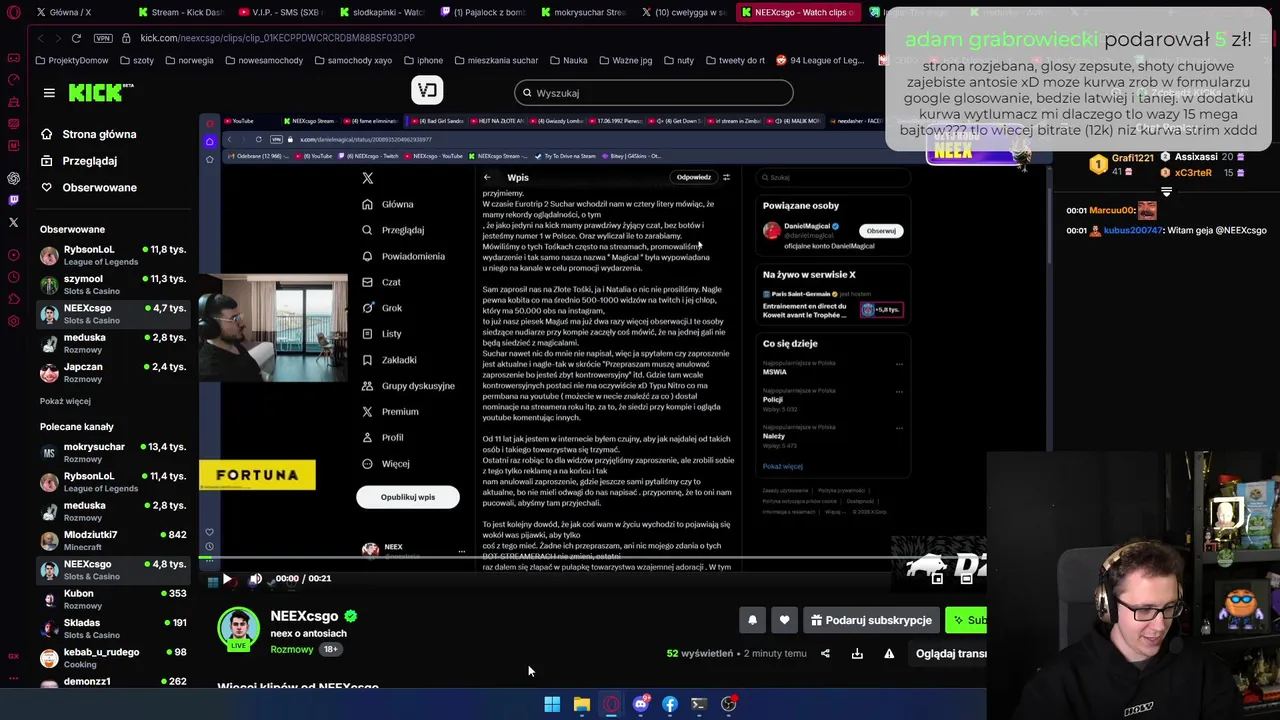The width and height of the screenshot is (1280, 720).
Task: Switch to Stream - Kick Dashboard tab
Action: click(180, 12)
